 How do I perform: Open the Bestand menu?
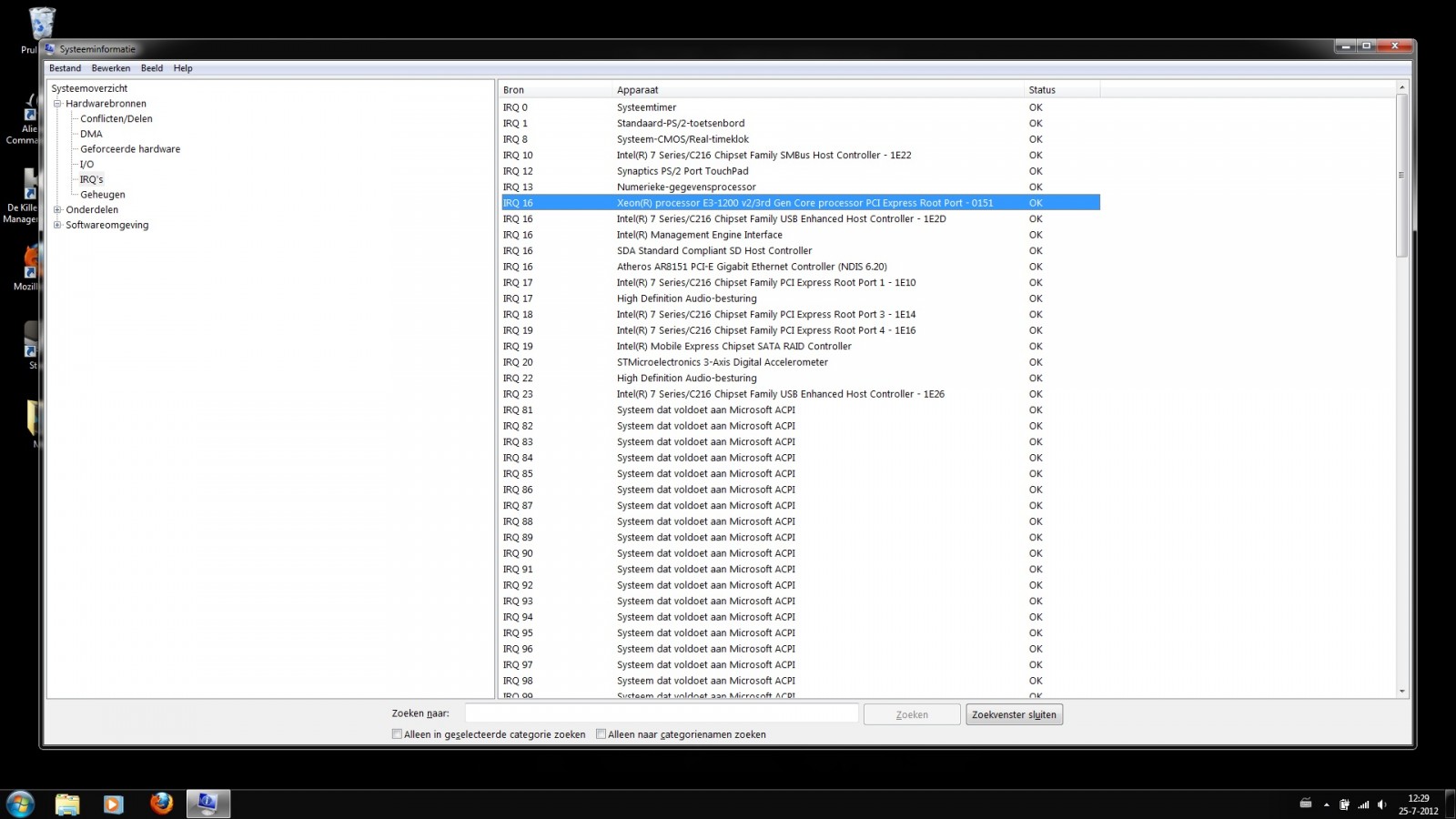pyautogui.click(x=65, y=68)
